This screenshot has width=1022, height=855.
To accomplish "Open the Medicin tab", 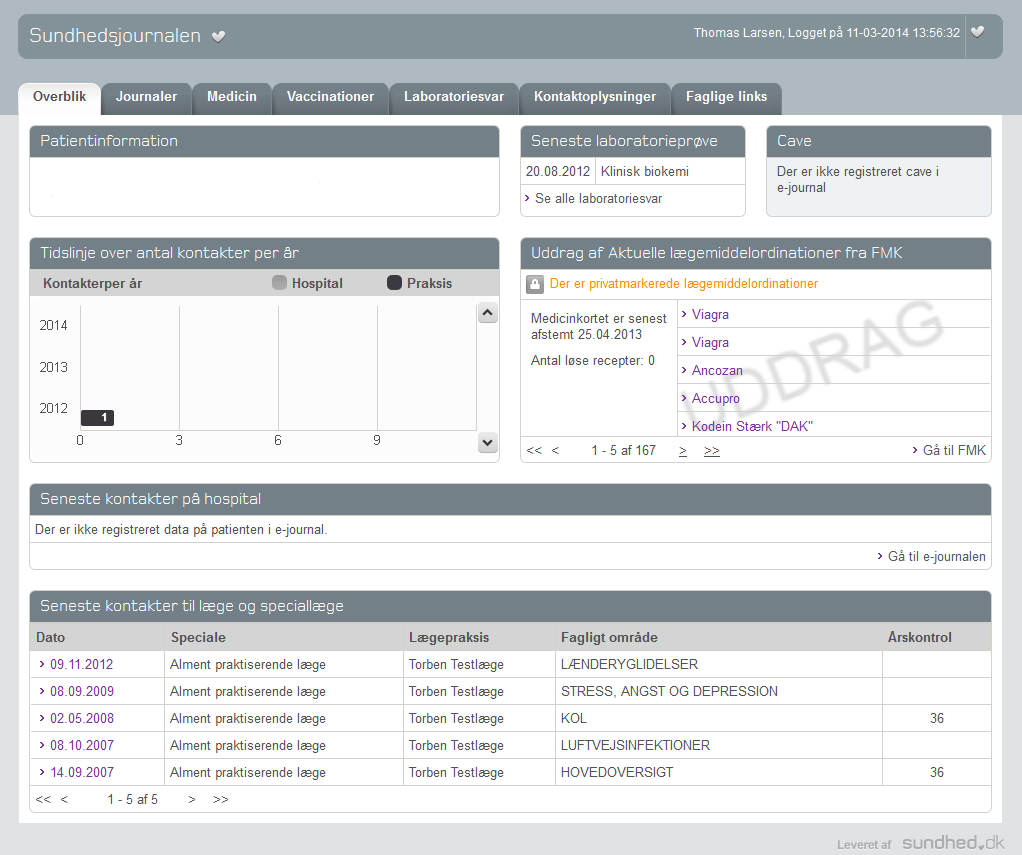I will (x=232, y=97).
